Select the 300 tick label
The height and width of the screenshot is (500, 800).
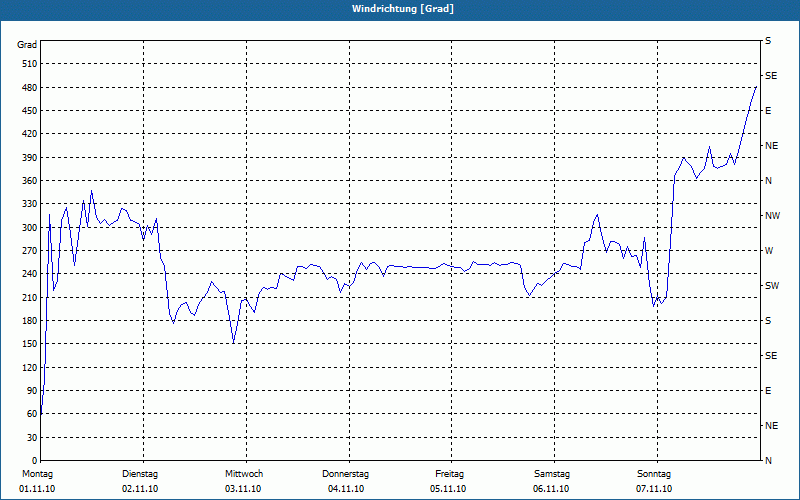click(x=30, y=228)
